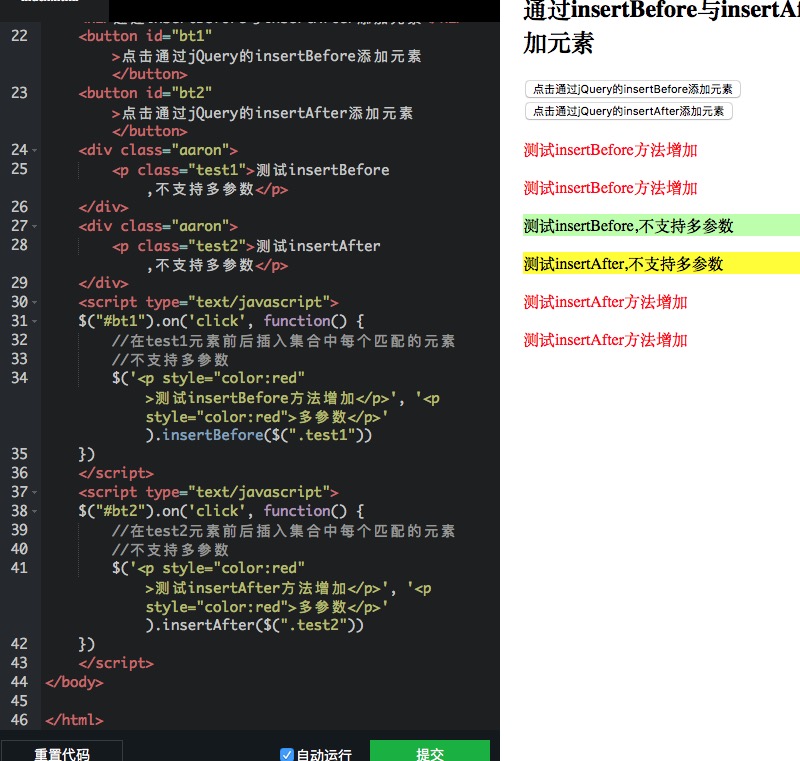Collapse the div block at line 27
Screen dimensions: 800x761
(x=35, y=226)
